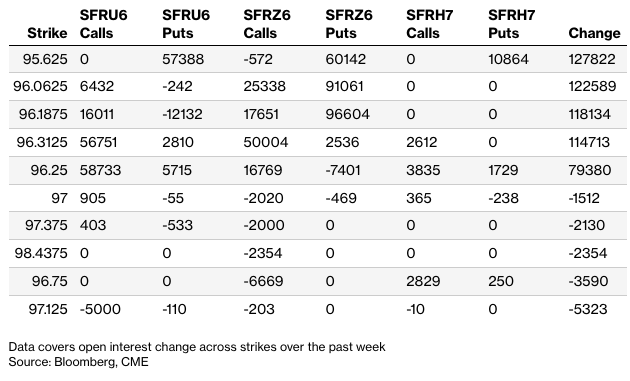
Task: Click the 96604 SFRZ6 Puts value
Action: click(x=348, y=114)
